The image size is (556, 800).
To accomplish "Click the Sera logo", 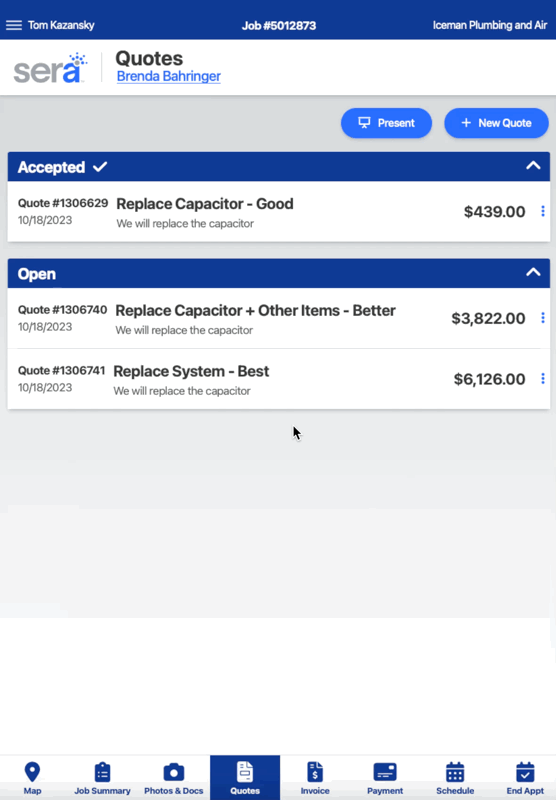I will 50,67.
